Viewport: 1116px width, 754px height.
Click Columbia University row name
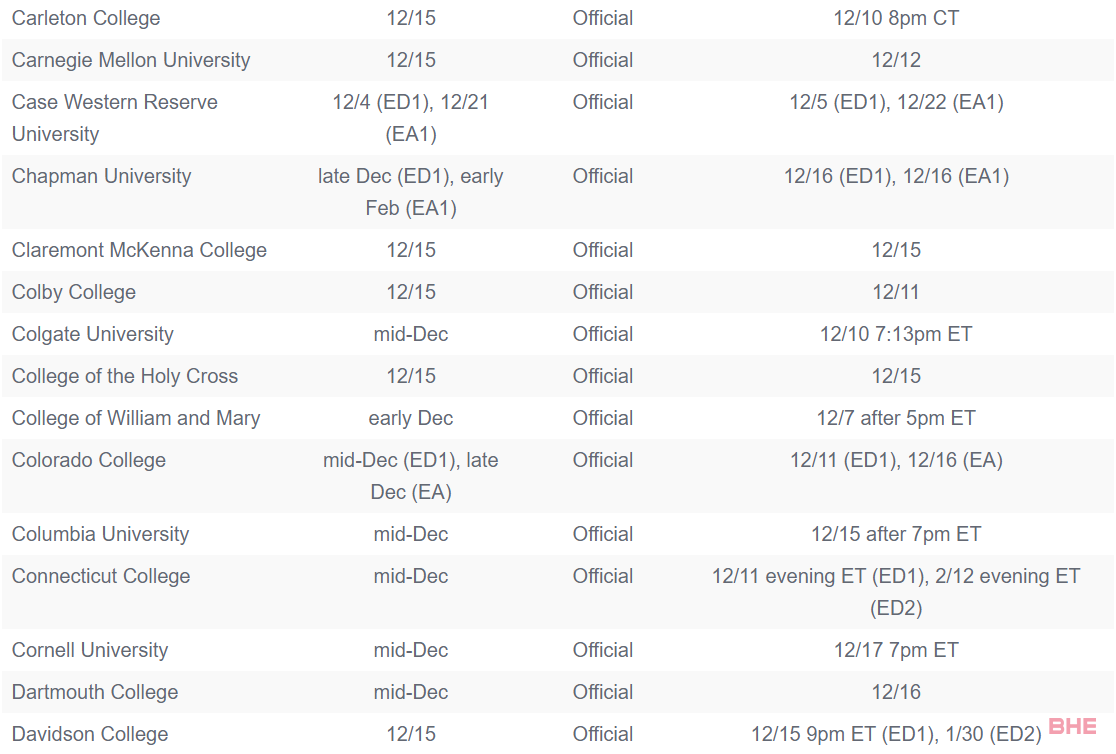tap(100, 534)
